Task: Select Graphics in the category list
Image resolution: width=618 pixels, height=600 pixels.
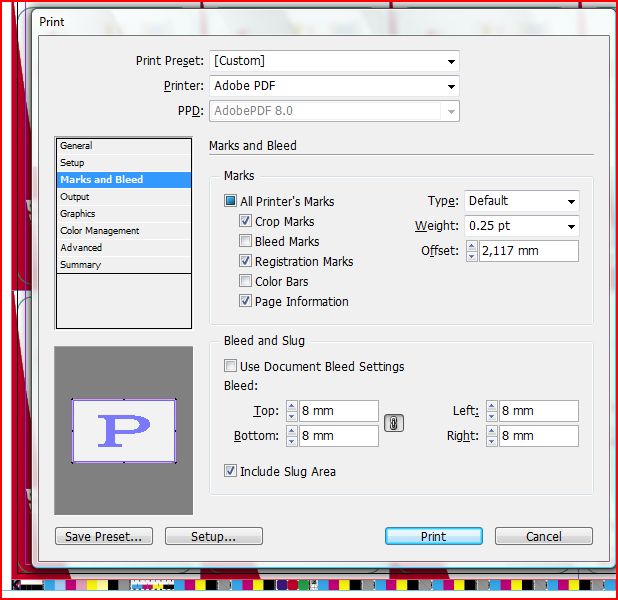Action: point(124,214)
